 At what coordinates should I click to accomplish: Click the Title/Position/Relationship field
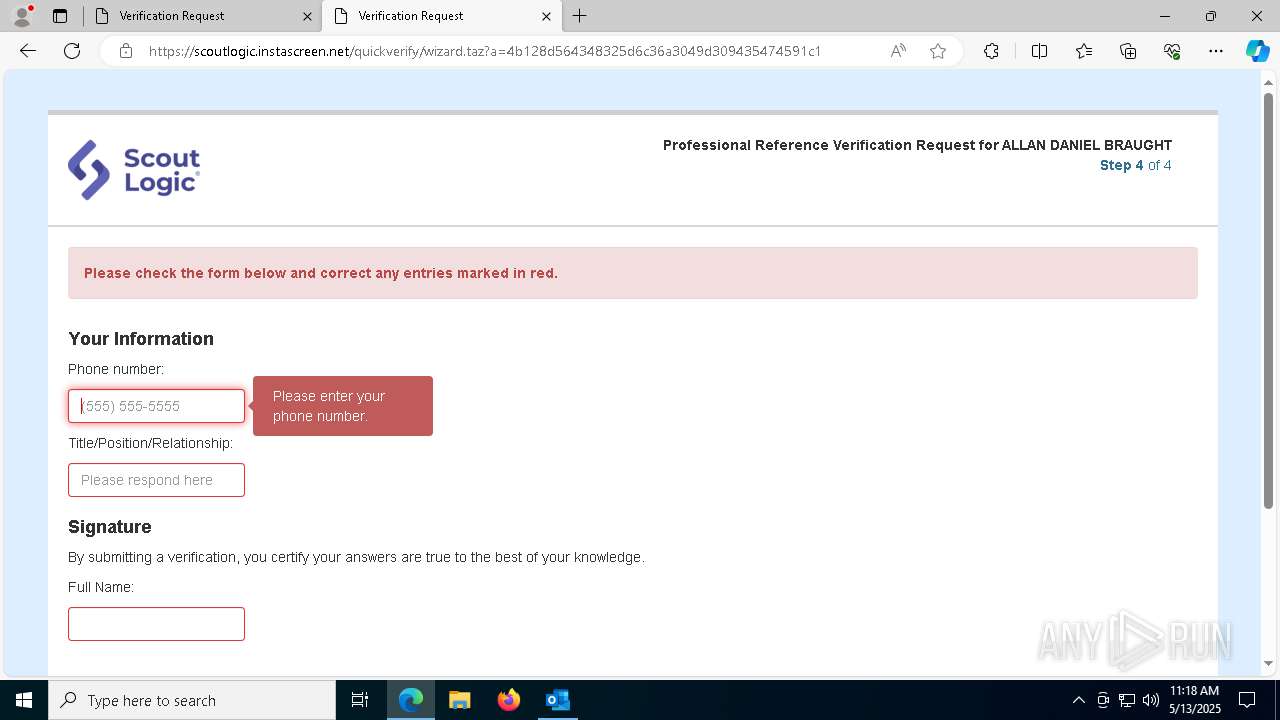(x=156, y=480)
